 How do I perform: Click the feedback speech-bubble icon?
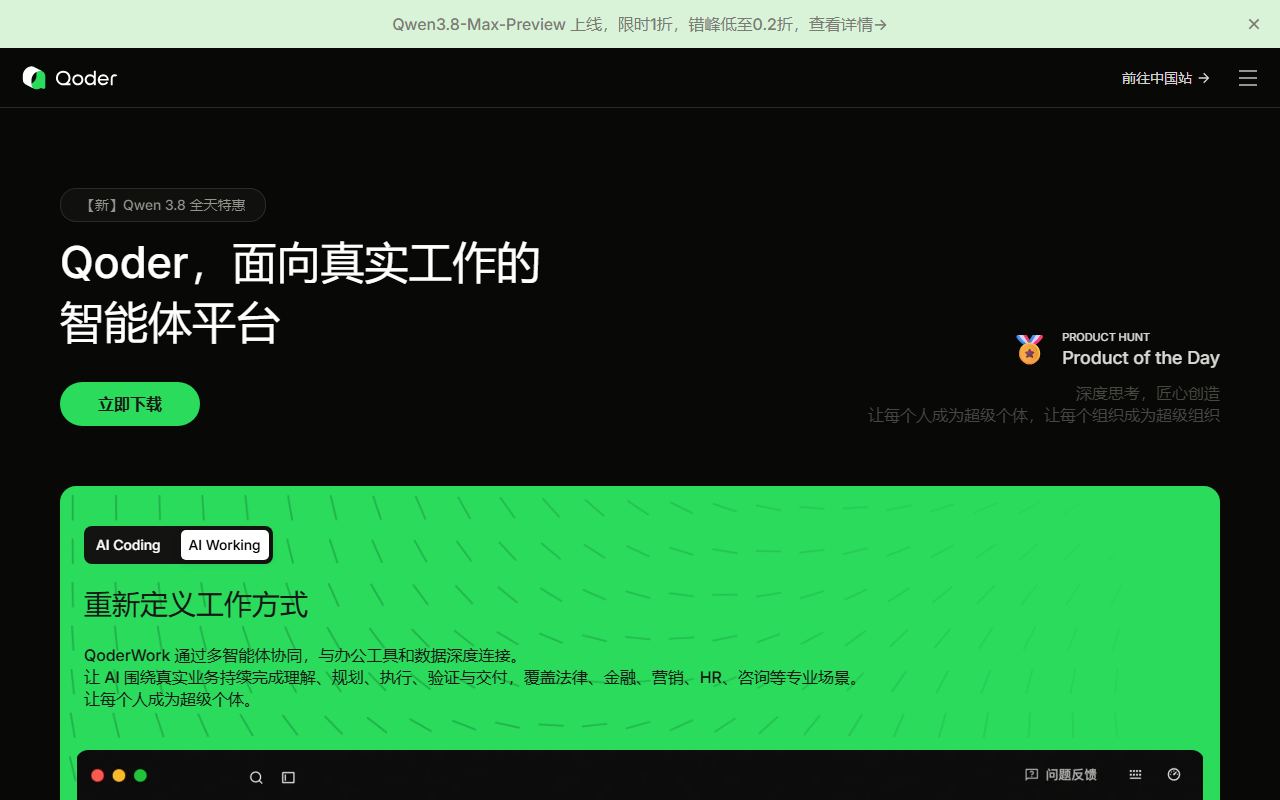click(1032, 775)
